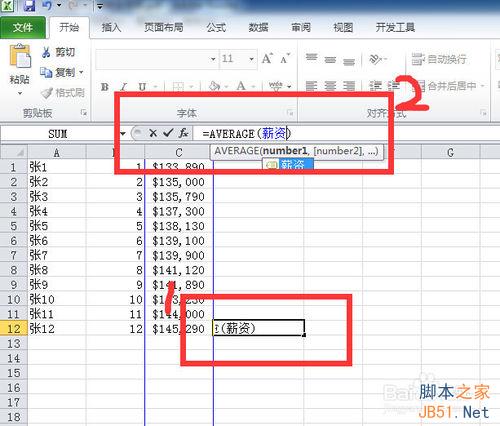Click the 合并后居中 merge and center button
This screenshot has height=426, width=500.
point(445,86)
